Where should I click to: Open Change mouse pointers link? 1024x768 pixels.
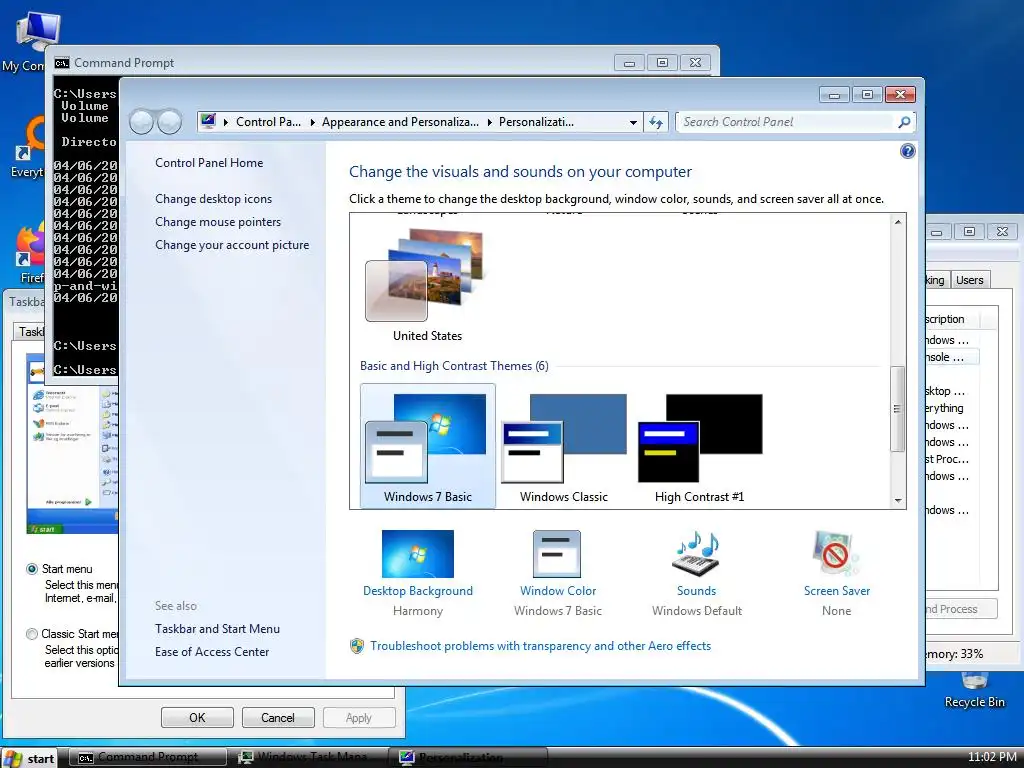[218, 222]
